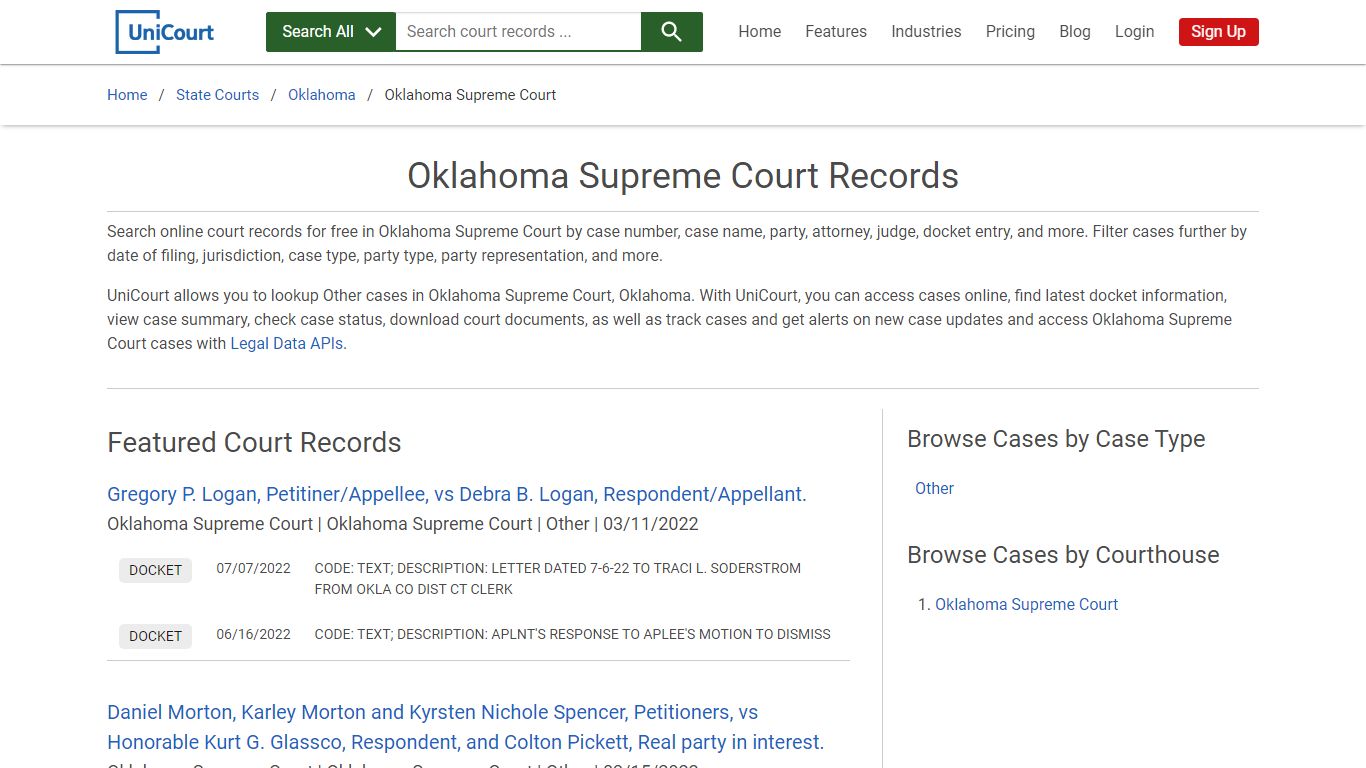This screenshot has height=768, width=1366.
Task: Select the letter to Traci L. Soderstrom docket text
Action: point(558,579)
